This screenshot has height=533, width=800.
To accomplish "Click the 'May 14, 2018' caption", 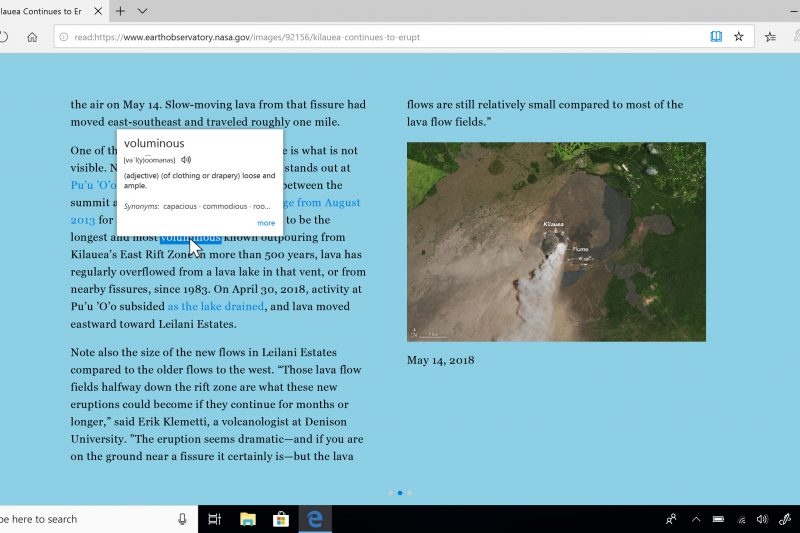I will click(x=440, y=360).
